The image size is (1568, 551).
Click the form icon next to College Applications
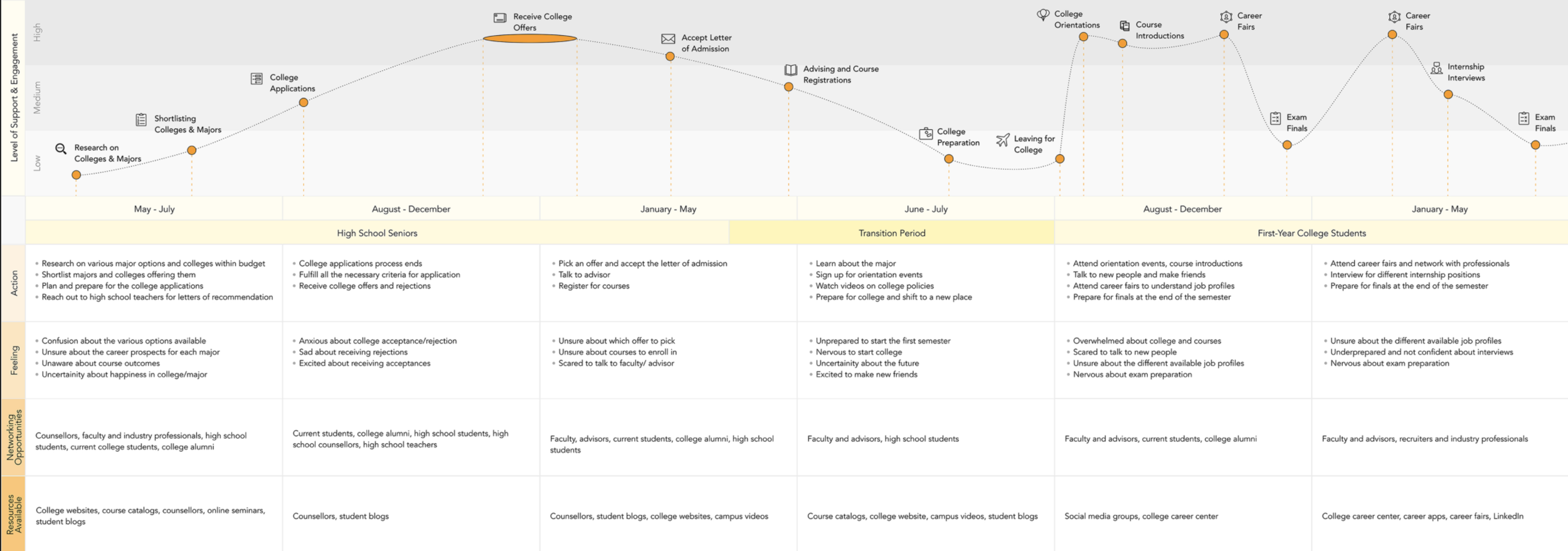tap(257, 78)
